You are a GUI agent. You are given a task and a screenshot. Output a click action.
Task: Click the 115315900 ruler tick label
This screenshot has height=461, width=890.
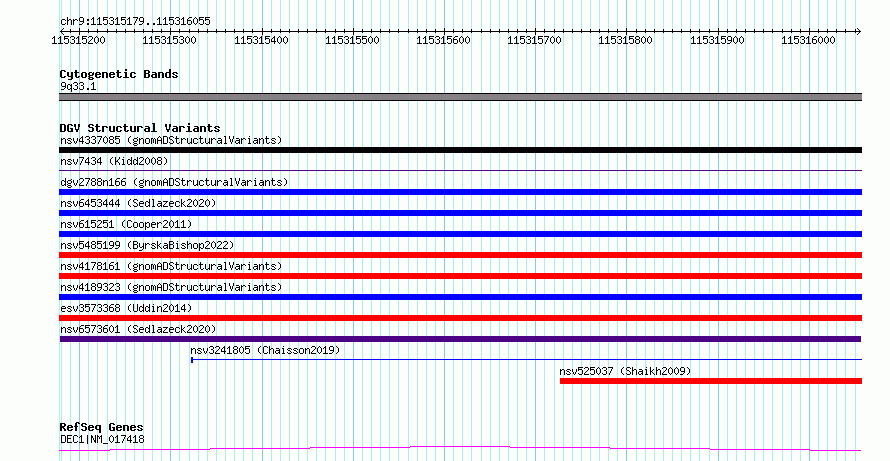coord(717,40)
